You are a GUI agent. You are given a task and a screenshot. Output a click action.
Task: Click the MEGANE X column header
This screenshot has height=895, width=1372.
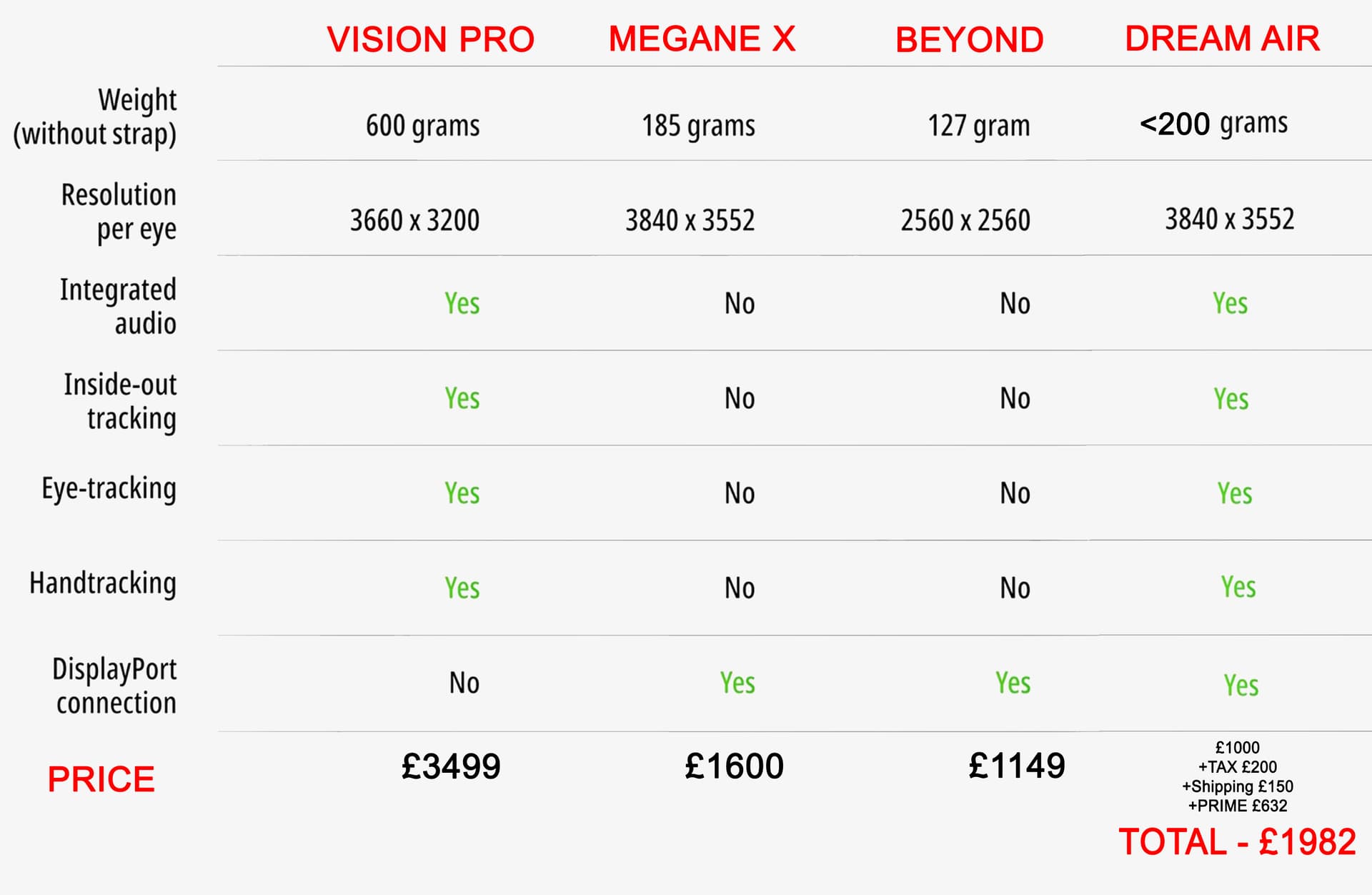(x=702, y=39)
